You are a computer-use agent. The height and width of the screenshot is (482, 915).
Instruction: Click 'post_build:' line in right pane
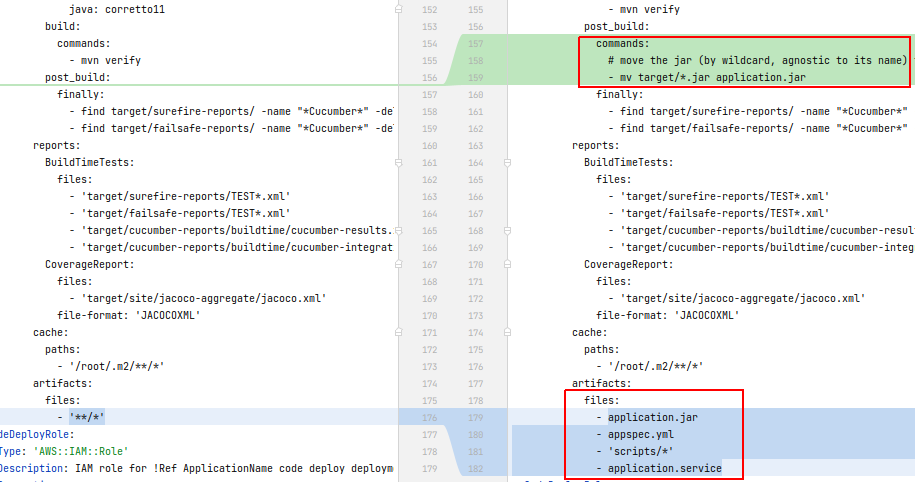pyautogui.click(x=616, y=26)
